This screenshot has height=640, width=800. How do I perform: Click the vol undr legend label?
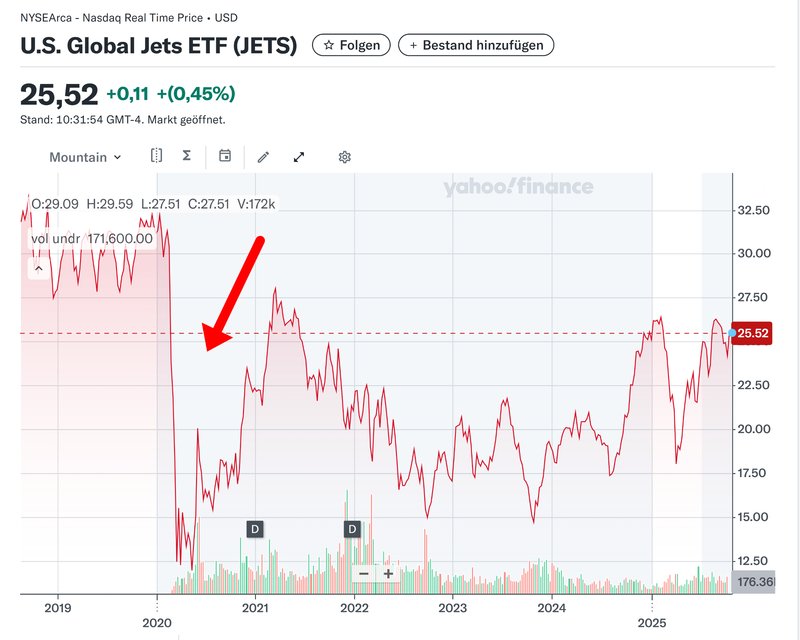[91, 238]
